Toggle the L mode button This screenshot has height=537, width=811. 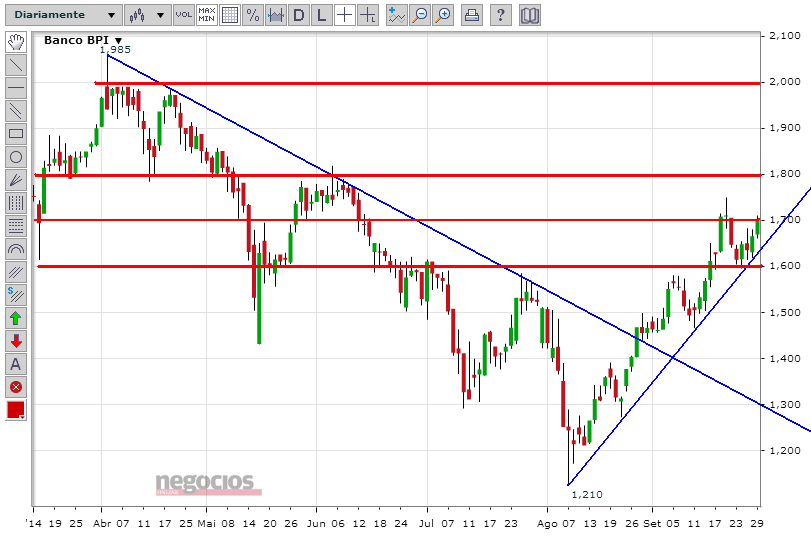322,15
